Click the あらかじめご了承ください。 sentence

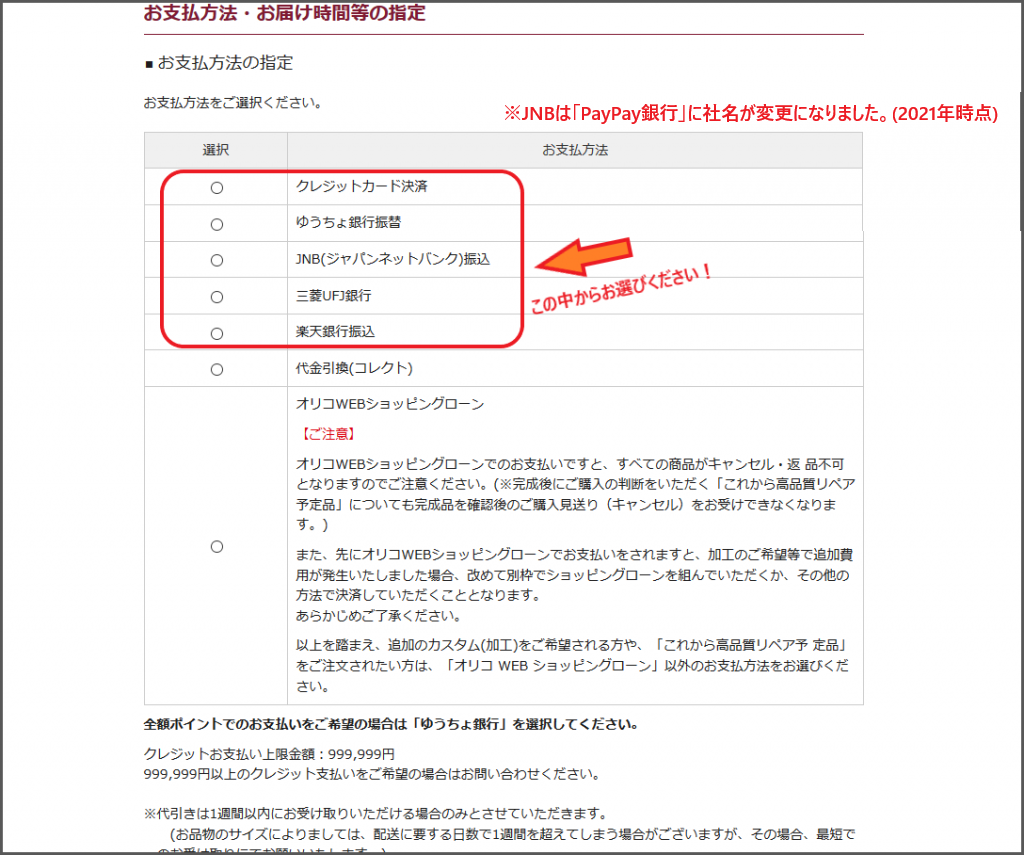point(379,616)
